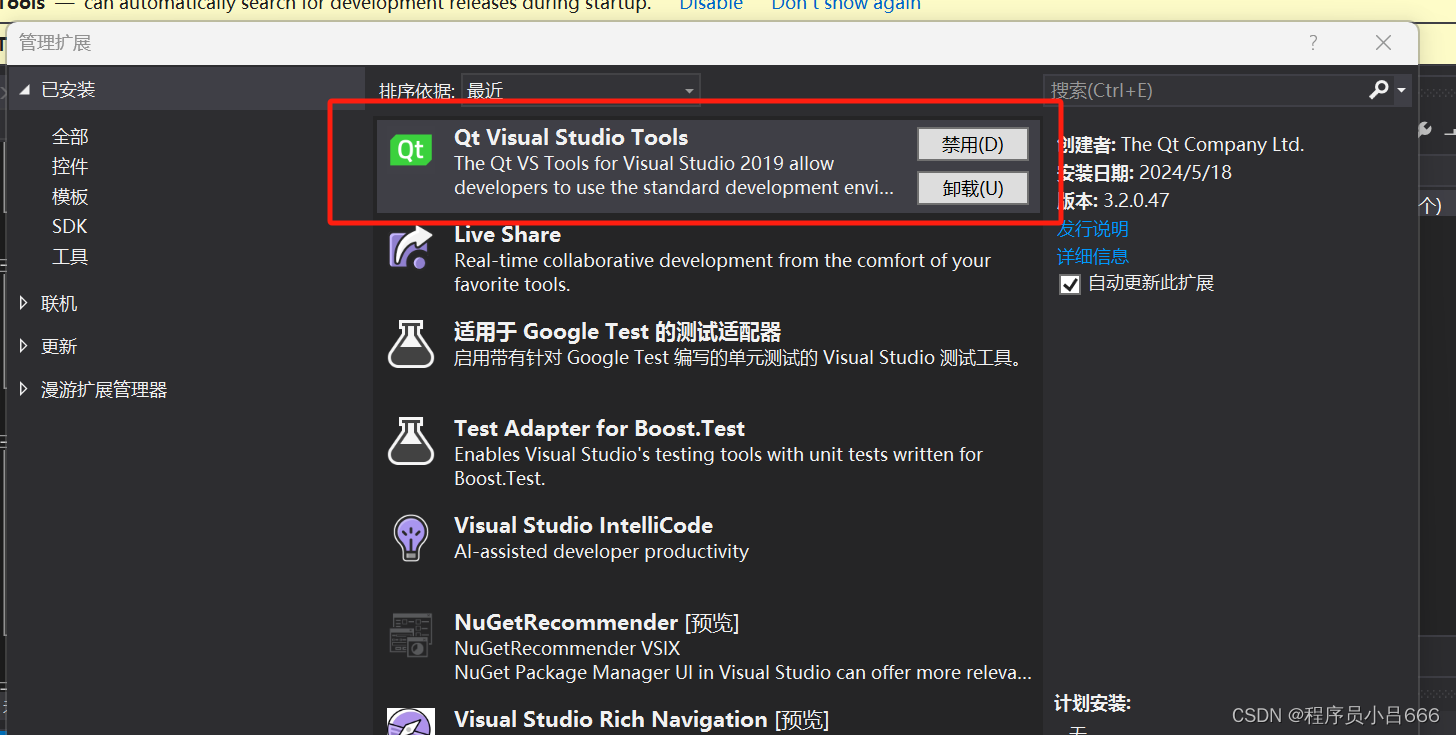The width and height of the screenshot is (1456, 735).
Task: Select the 工具 category
Action: click(x=70, y=256)
